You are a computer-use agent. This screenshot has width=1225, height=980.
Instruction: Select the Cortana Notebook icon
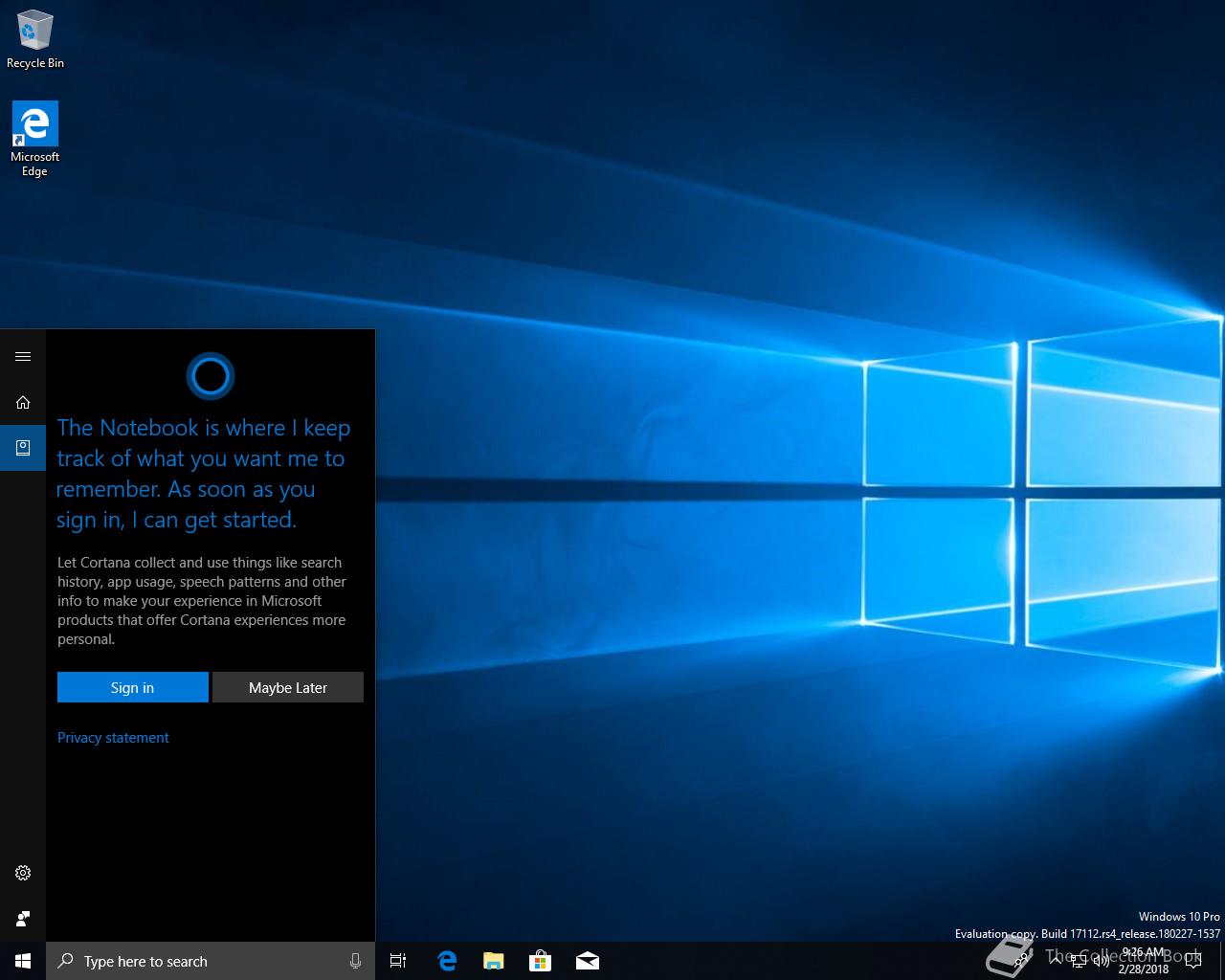pyautogui.click(x=23, y=448)
